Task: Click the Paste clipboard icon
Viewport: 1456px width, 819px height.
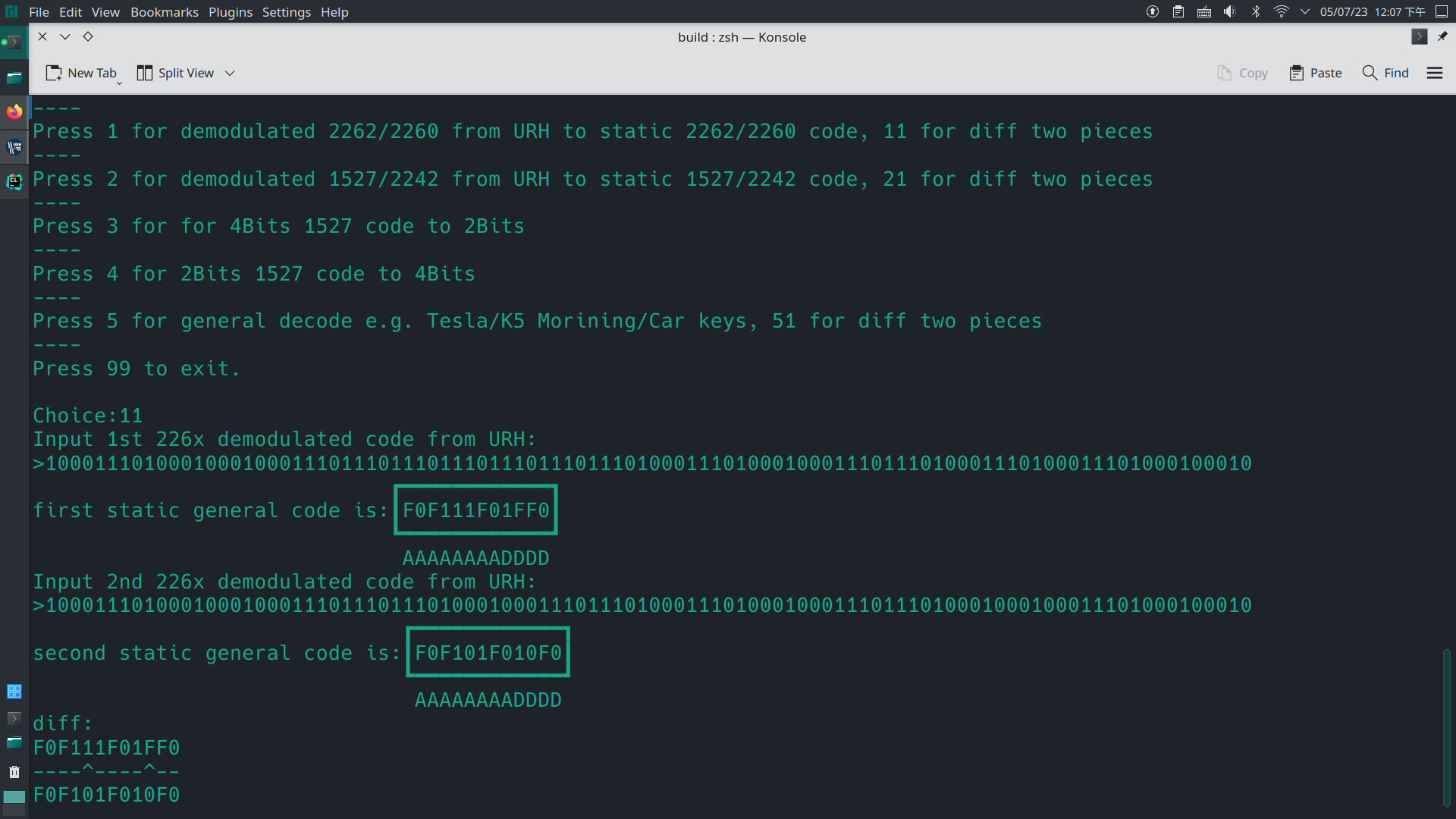Action: click(x=1297, y=73)
